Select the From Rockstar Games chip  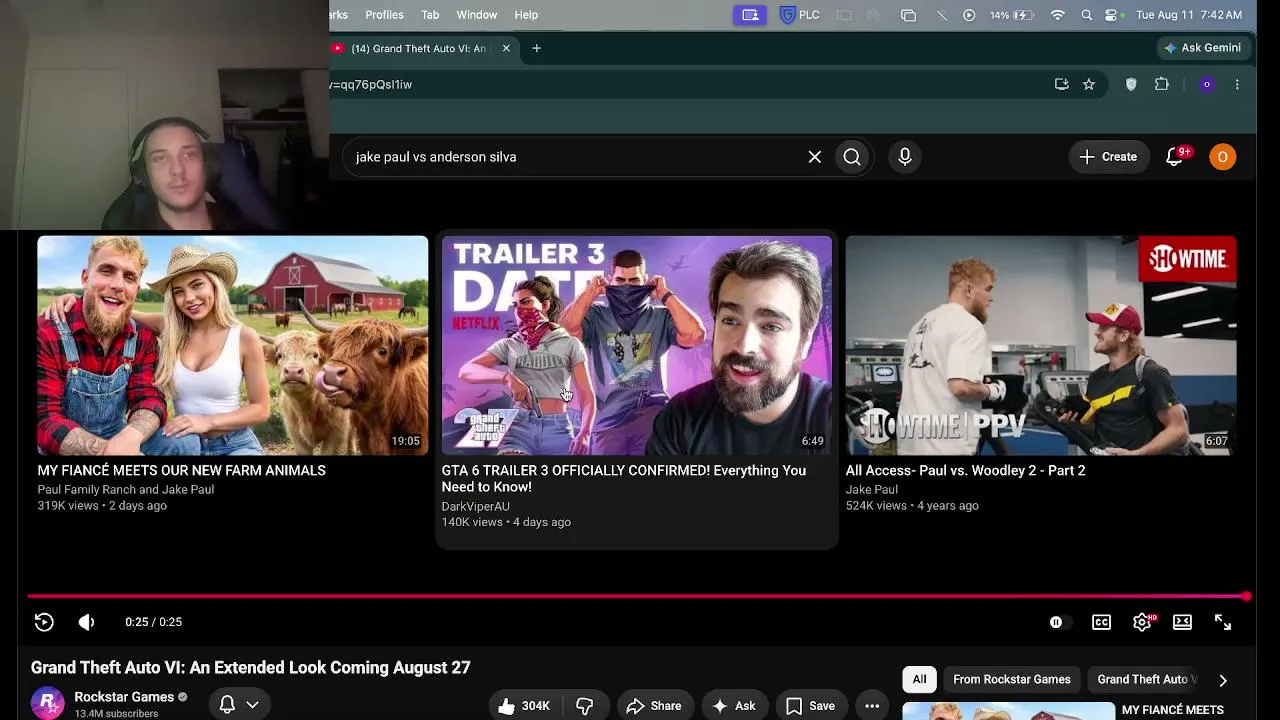(x=1012, y=680)
